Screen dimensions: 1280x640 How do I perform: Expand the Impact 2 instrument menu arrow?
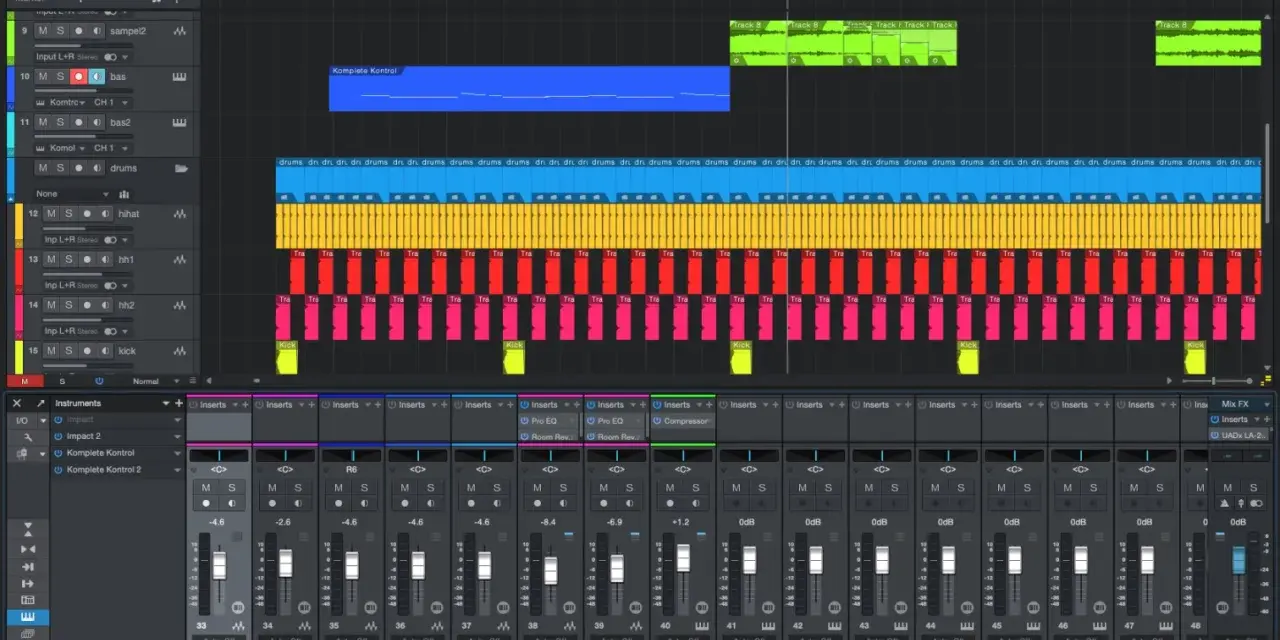tap(177, 437)
